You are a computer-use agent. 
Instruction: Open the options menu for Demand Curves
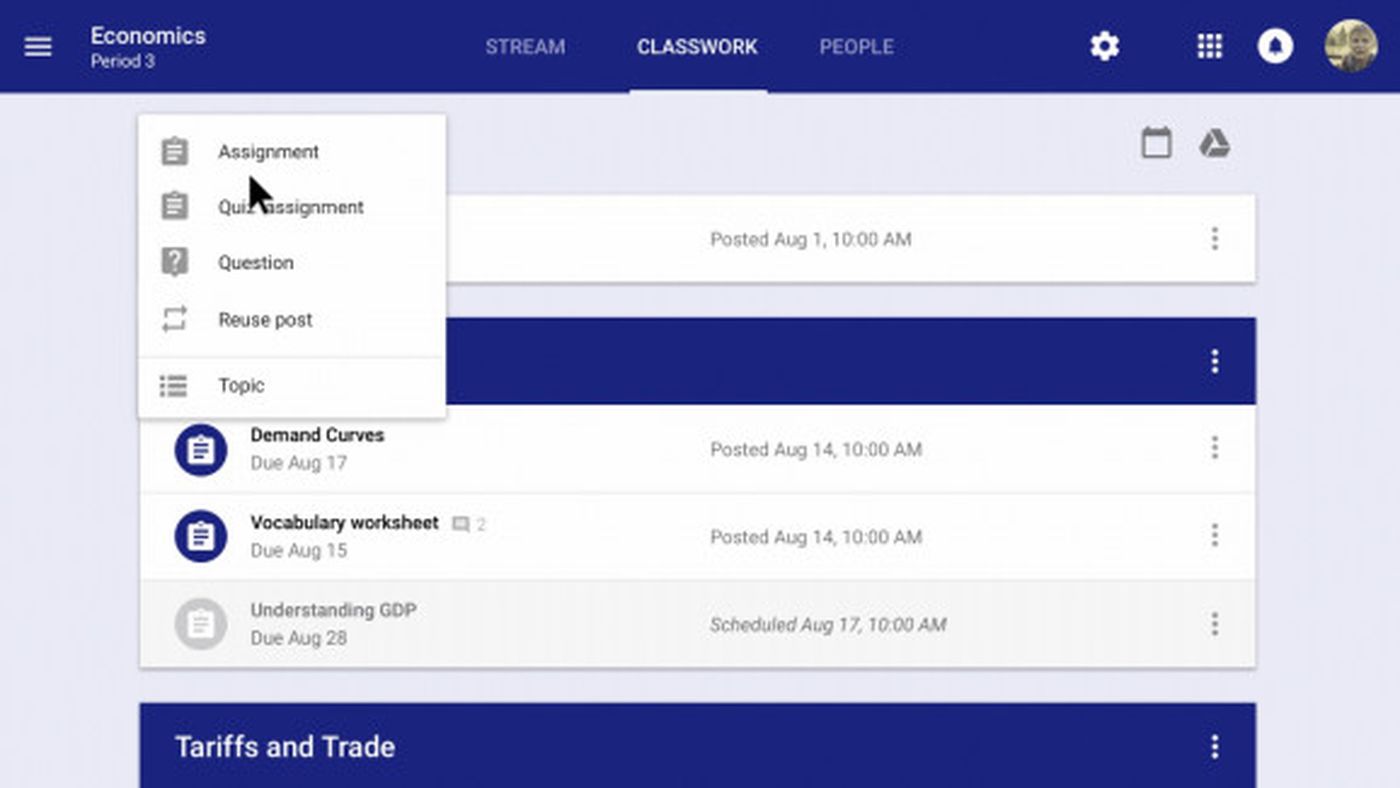point(1215,449)
